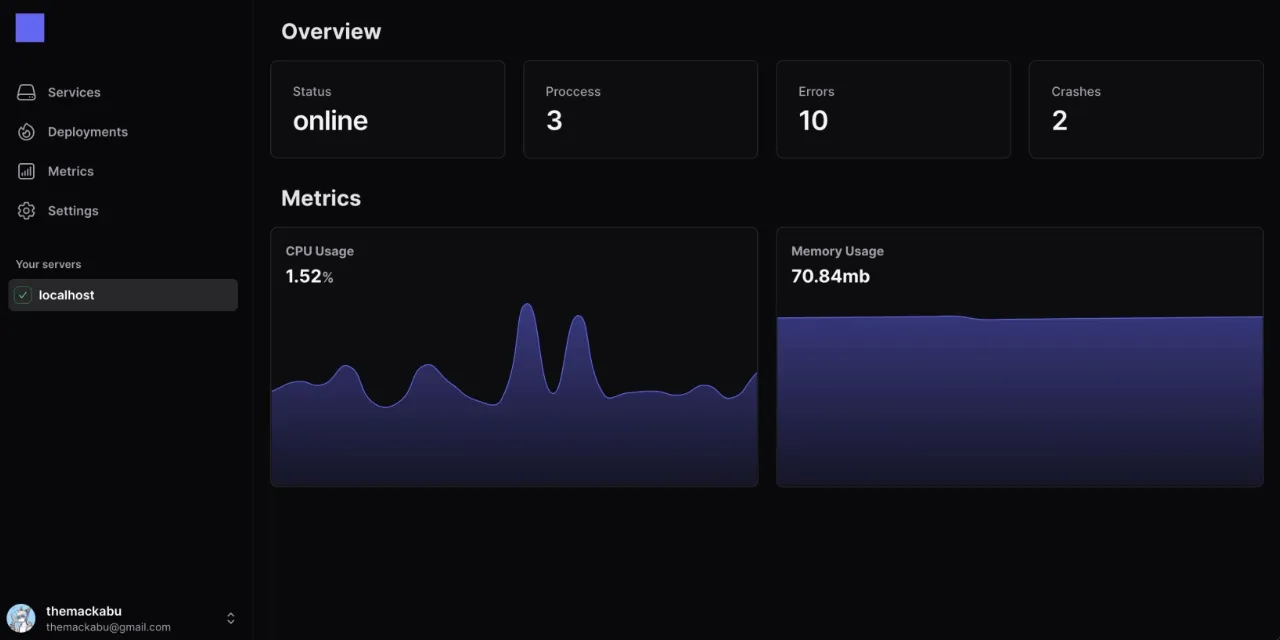Open the Metrics sidebar label
The image size is (1280, 640).
pos(71,171)
